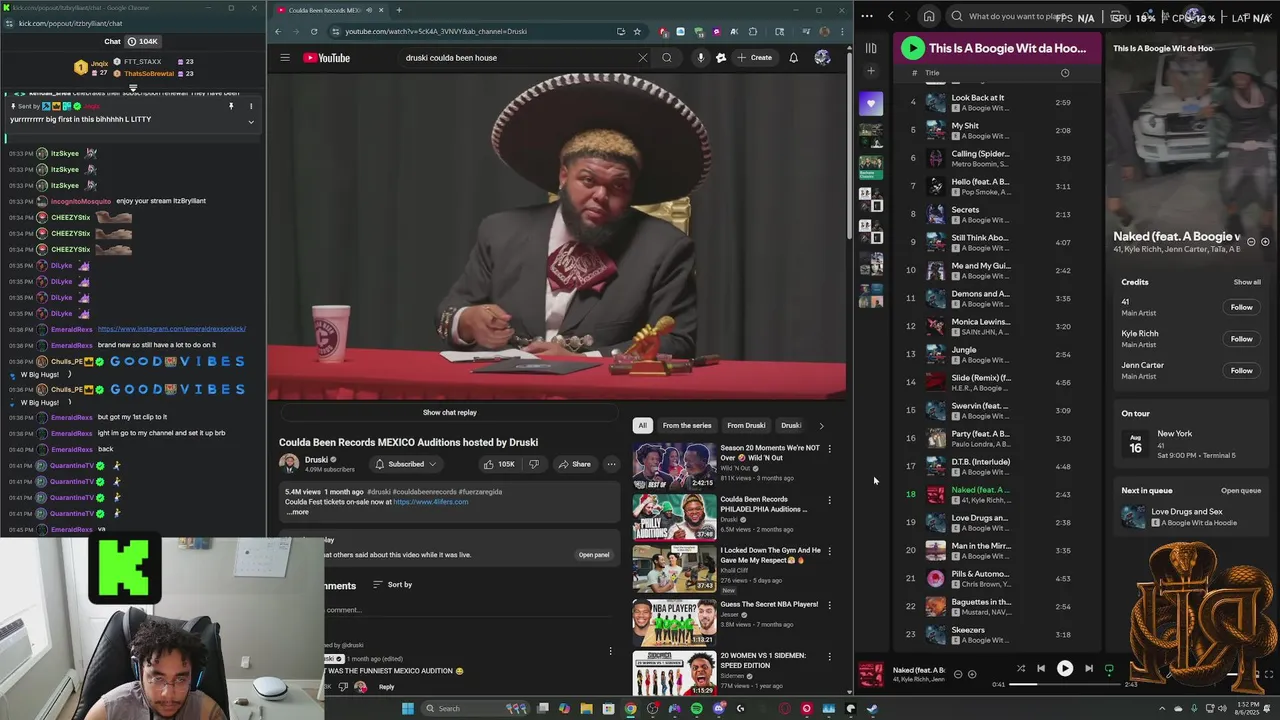Image resolution: width=1280 pixels, height=720 pixels.
Task: Open the Sort by comments dropdown
Action: pyautogui.click(x=392, y=584)
